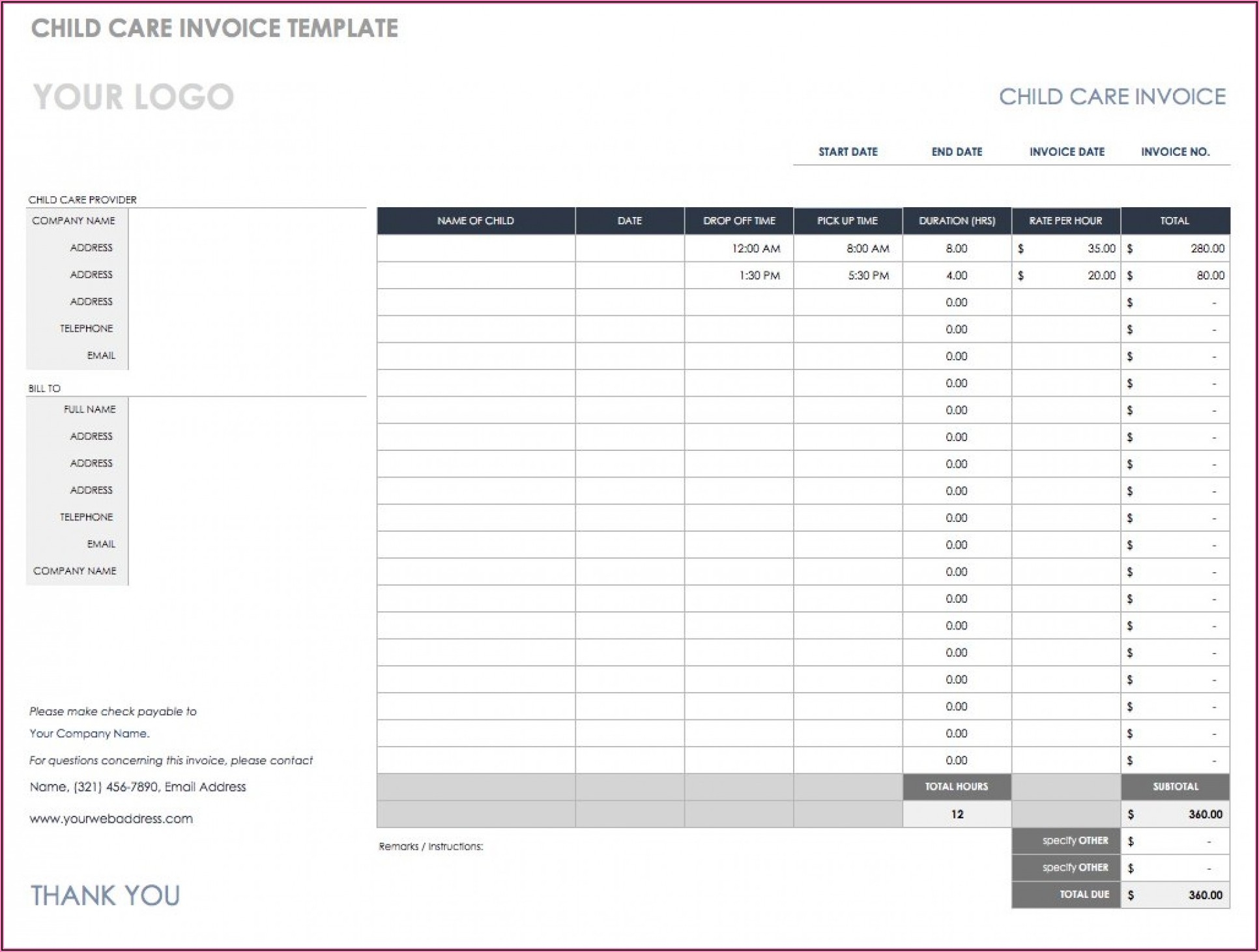Select the START DATE field
Image resolution: width=1259 pixels, height=952 pixels.
pyautogui.click(x=848, y=152)
